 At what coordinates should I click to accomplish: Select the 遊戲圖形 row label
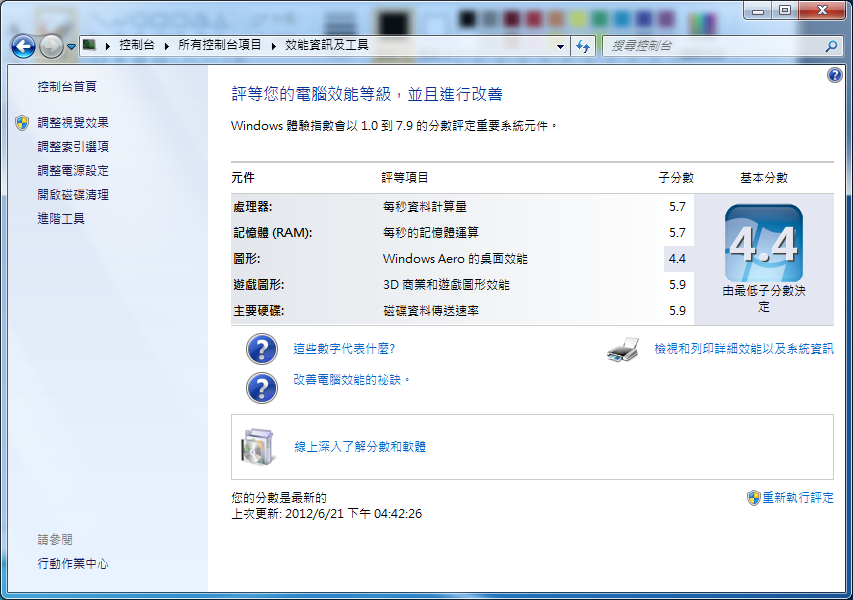coord(258,285)
